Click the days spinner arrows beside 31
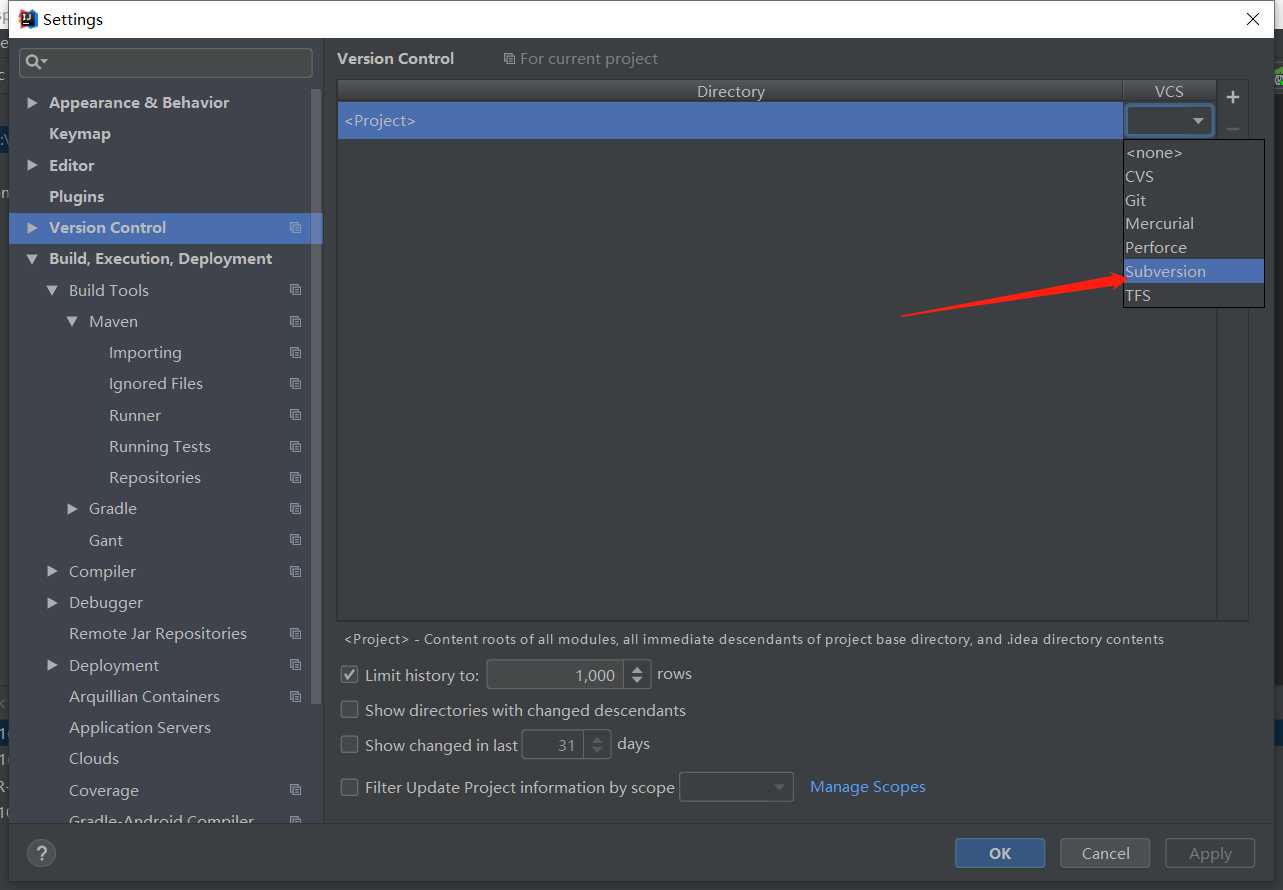Image resolution: width=1283 pixels, height=890 pixels. [x=597, y=745]
